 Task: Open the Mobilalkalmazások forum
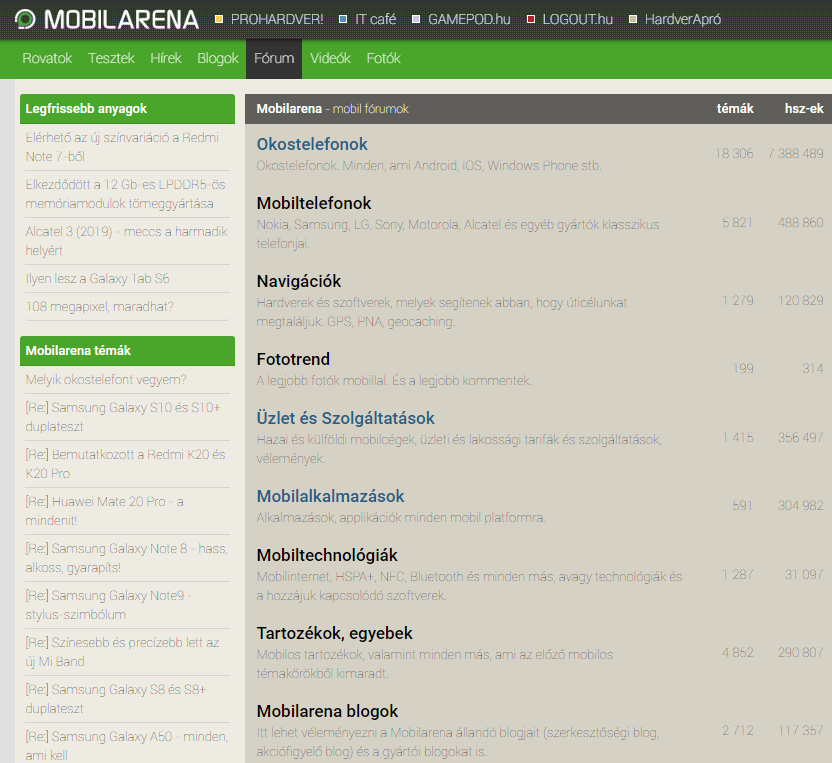(331, 496)
